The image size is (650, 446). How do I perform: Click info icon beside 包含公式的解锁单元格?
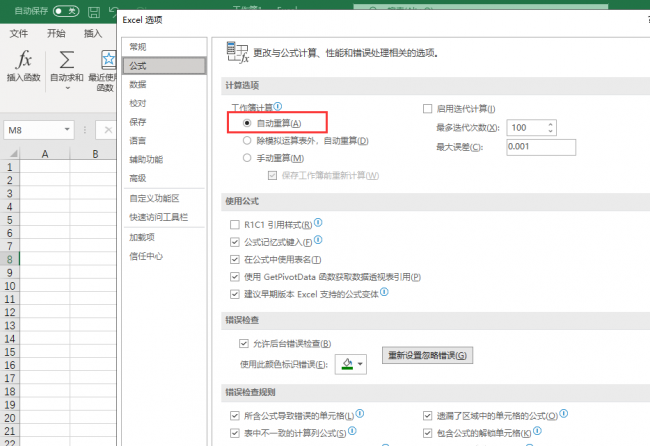pyautogui.click(x=537, y=431)
